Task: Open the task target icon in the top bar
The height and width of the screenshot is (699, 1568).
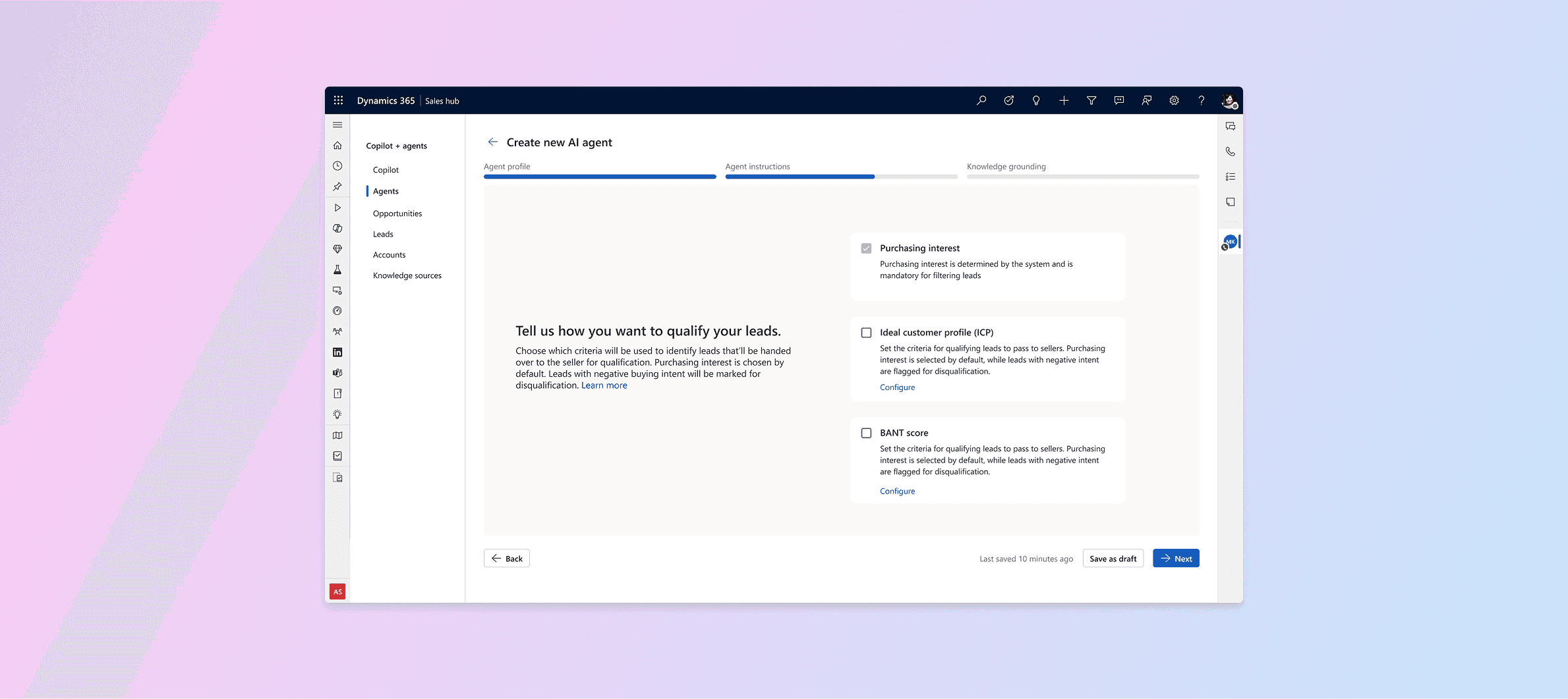Action: tap(1008, 100)
